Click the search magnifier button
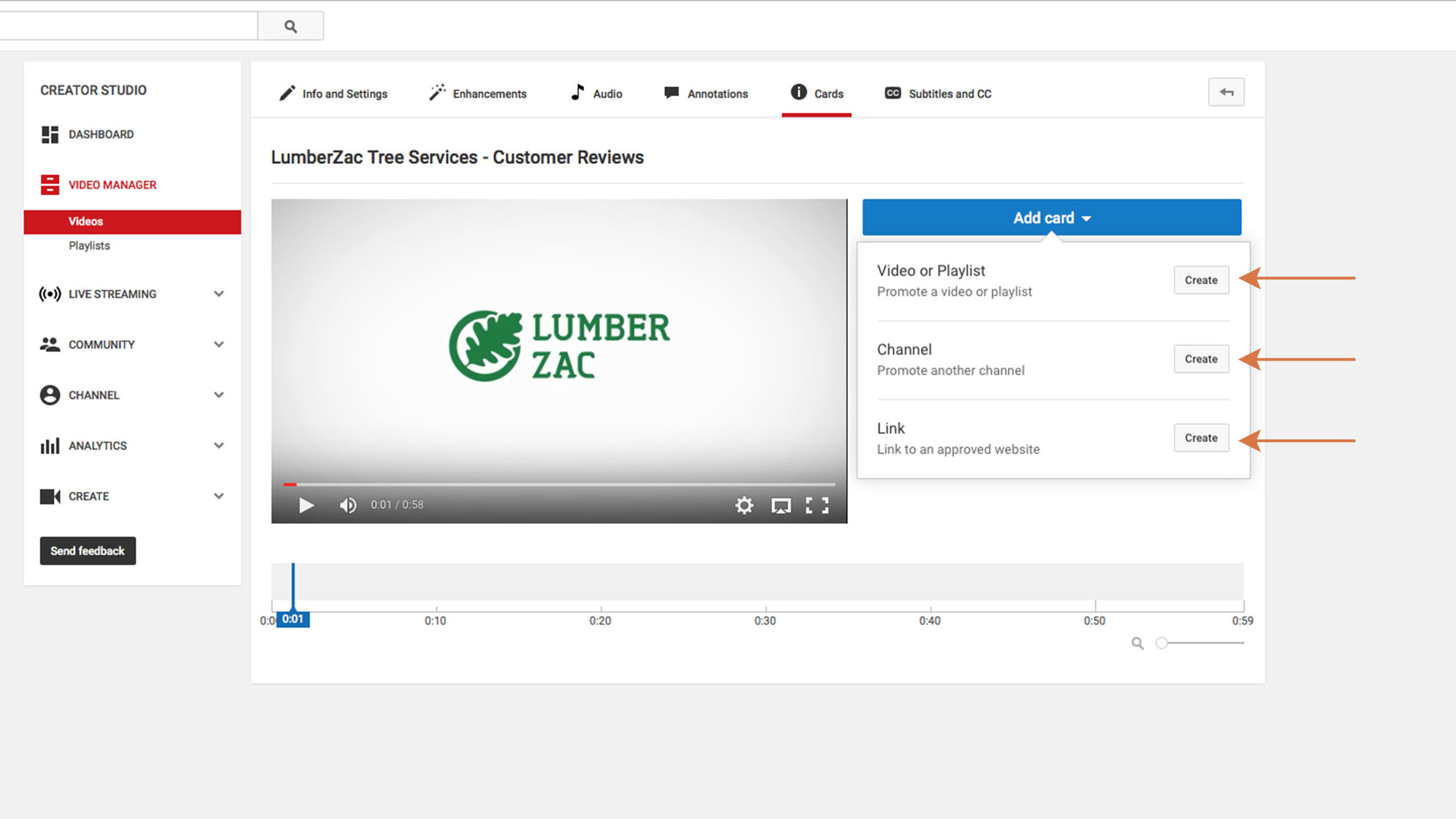Screen dimensions: 1456x819 point(291,26)
